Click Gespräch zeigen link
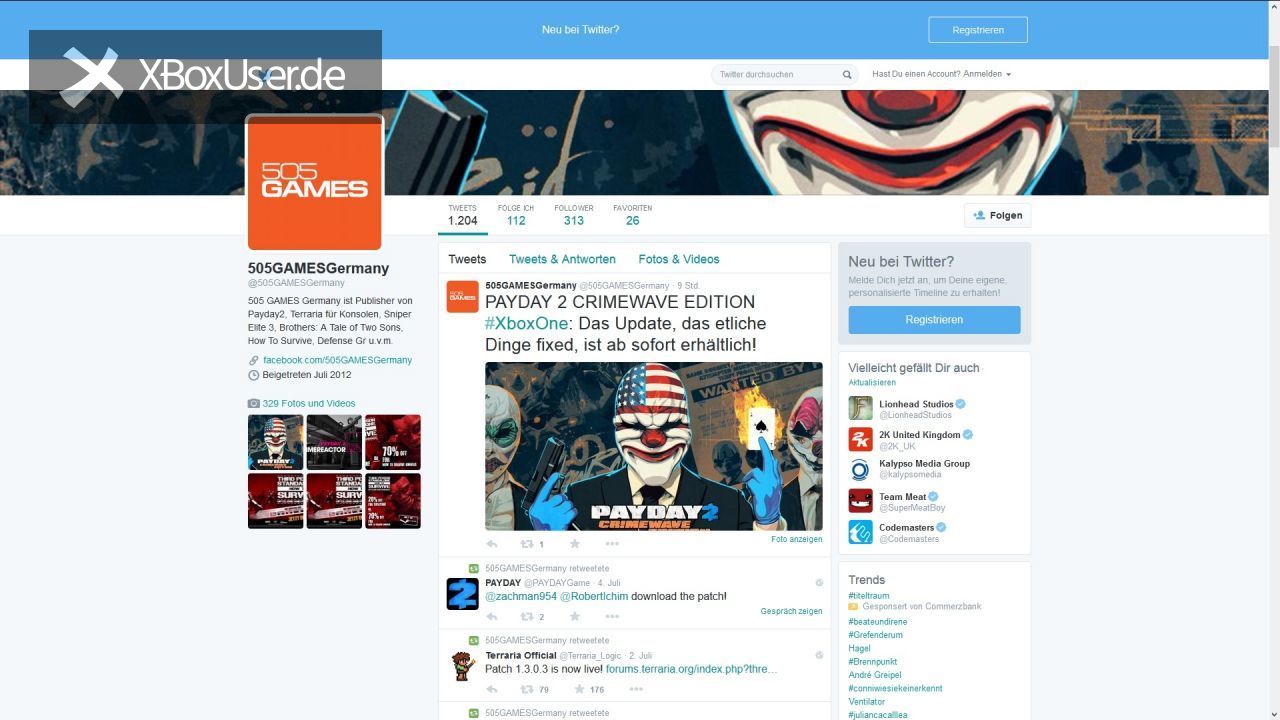 pos(791,611)
